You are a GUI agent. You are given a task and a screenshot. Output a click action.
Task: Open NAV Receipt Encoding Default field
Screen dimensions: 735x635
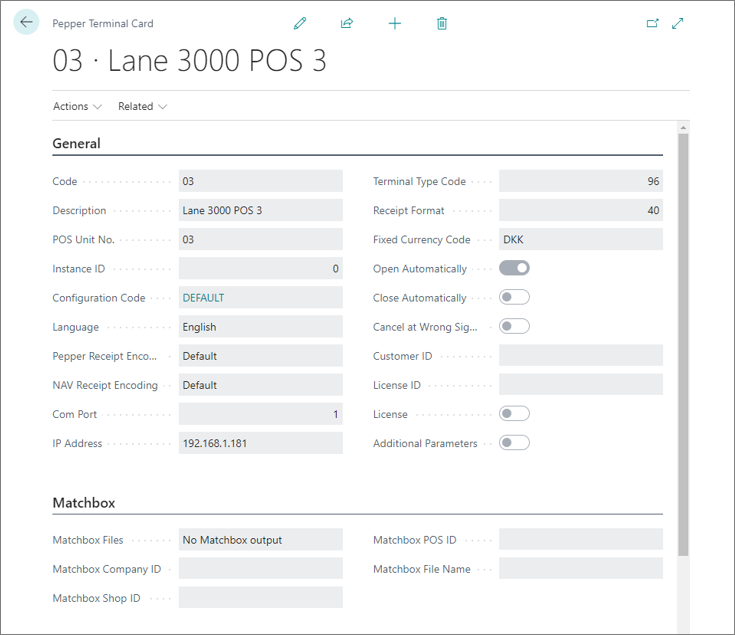[x=261, y=384]
